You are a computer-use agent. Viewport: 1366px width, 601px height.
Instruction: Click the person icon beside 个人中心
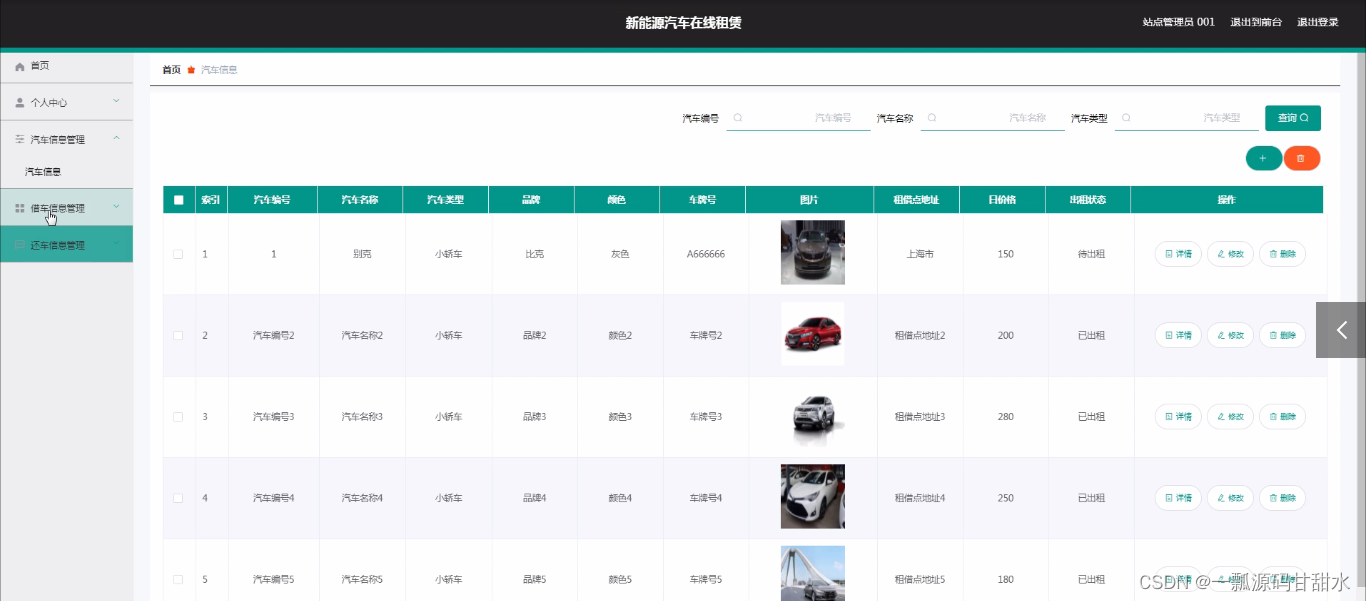tap(20, 102)
